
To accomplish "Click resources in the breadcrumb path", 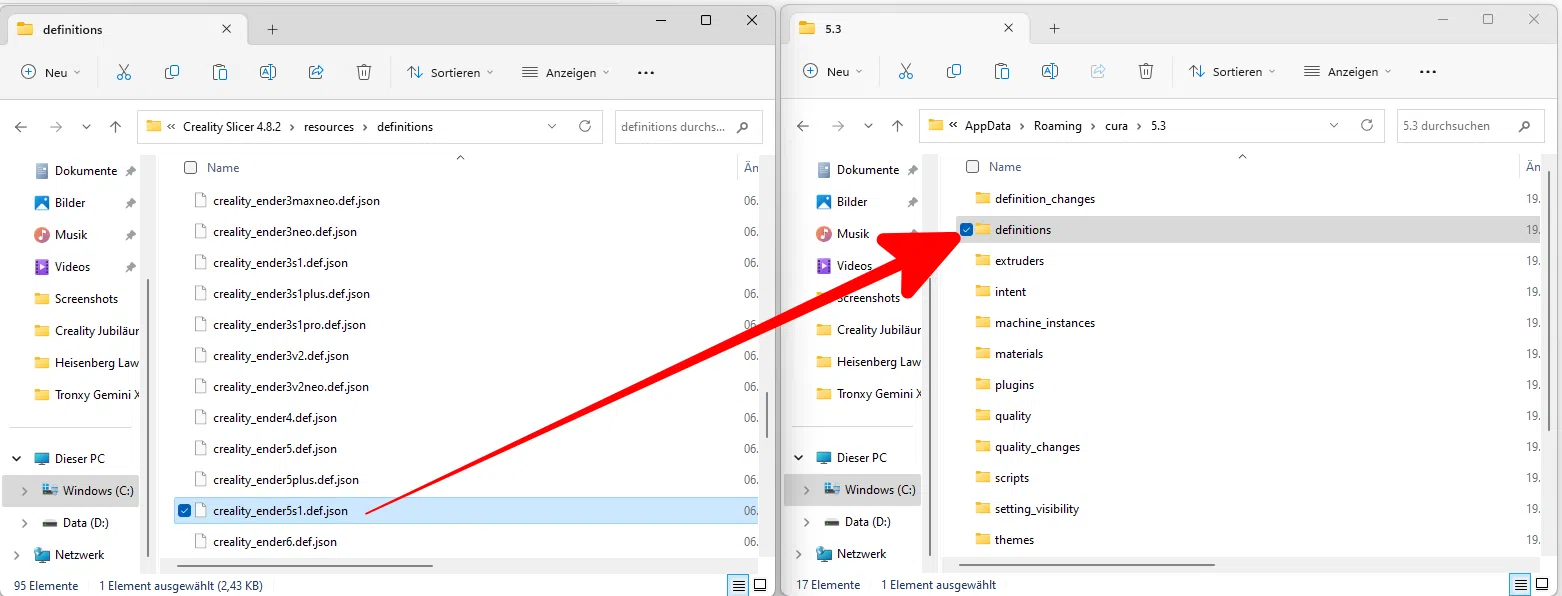I will pos(330,127).
